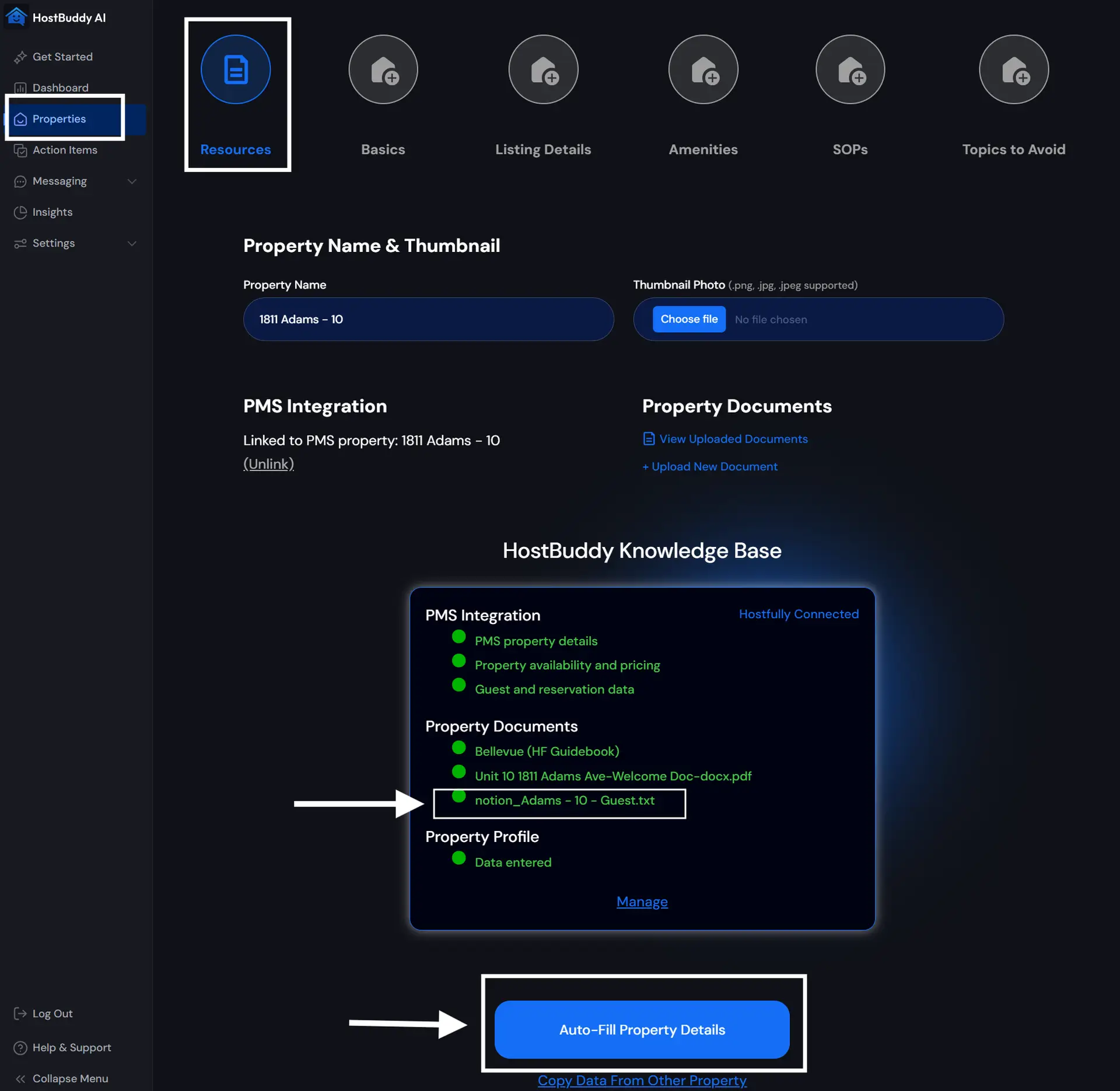This screenshot has height=1091, width=1120.
Task: Click the Unlink PMS property link
Action: (x=268, y=464)
